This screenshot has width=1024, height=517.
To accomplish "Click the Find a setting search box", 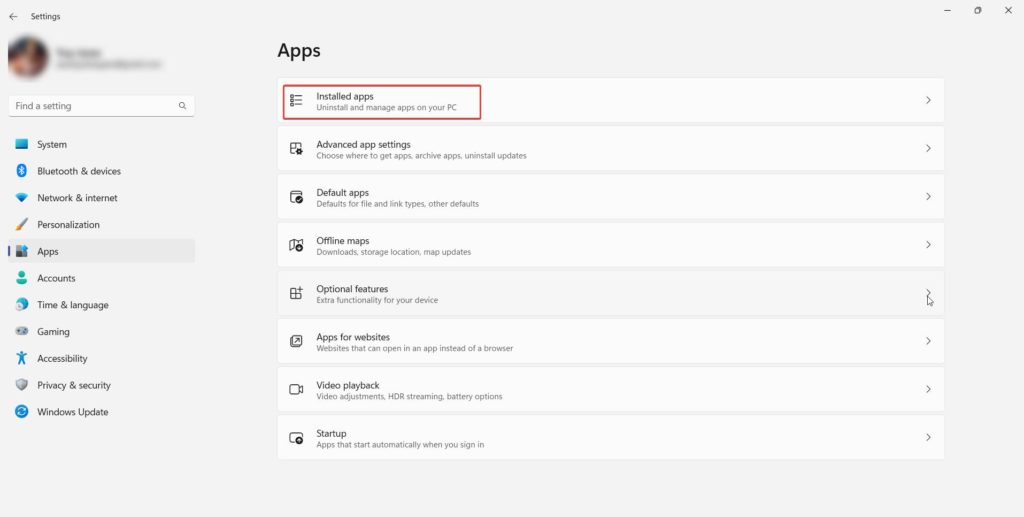I will click(95, 106).
